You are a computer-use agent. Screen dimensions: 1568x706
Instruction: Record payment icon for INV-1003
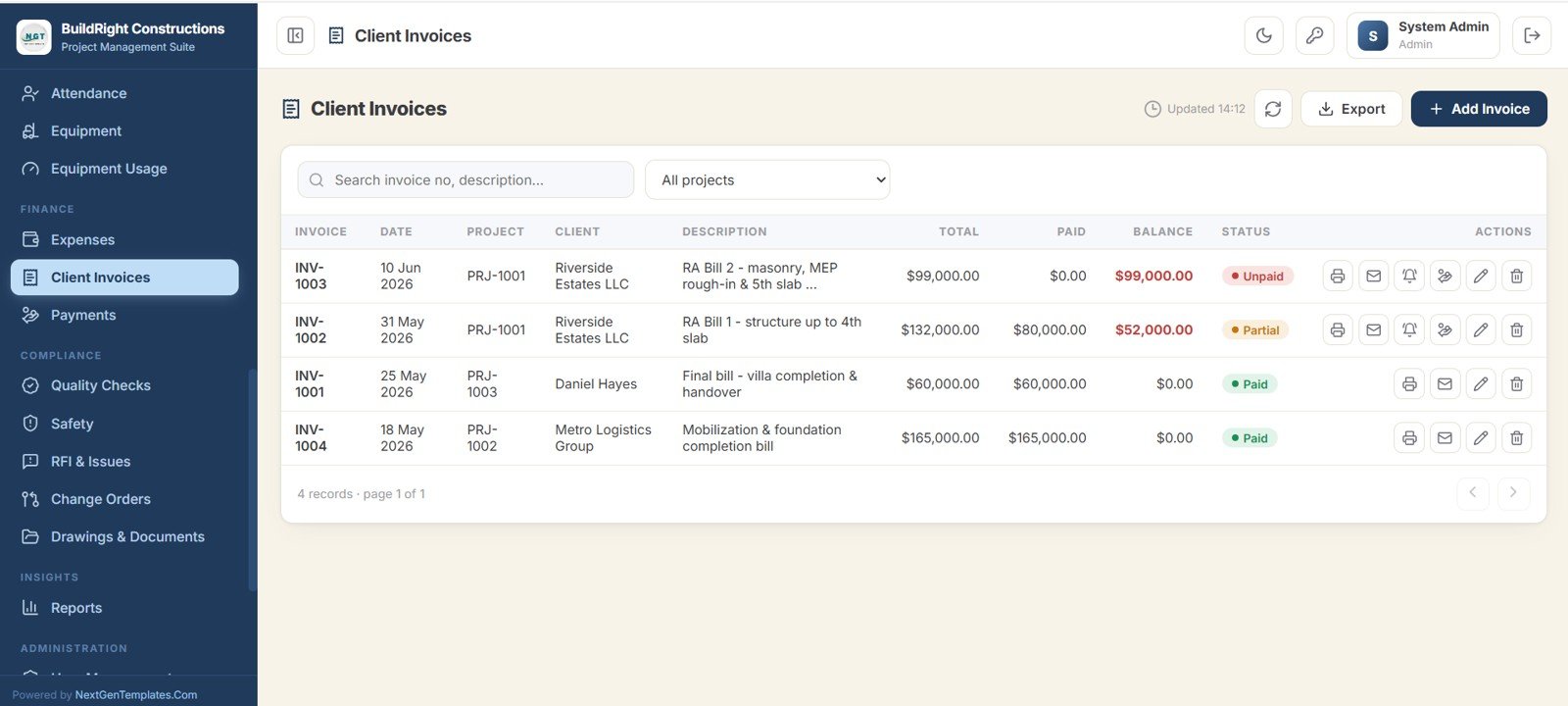point(1445,277)
